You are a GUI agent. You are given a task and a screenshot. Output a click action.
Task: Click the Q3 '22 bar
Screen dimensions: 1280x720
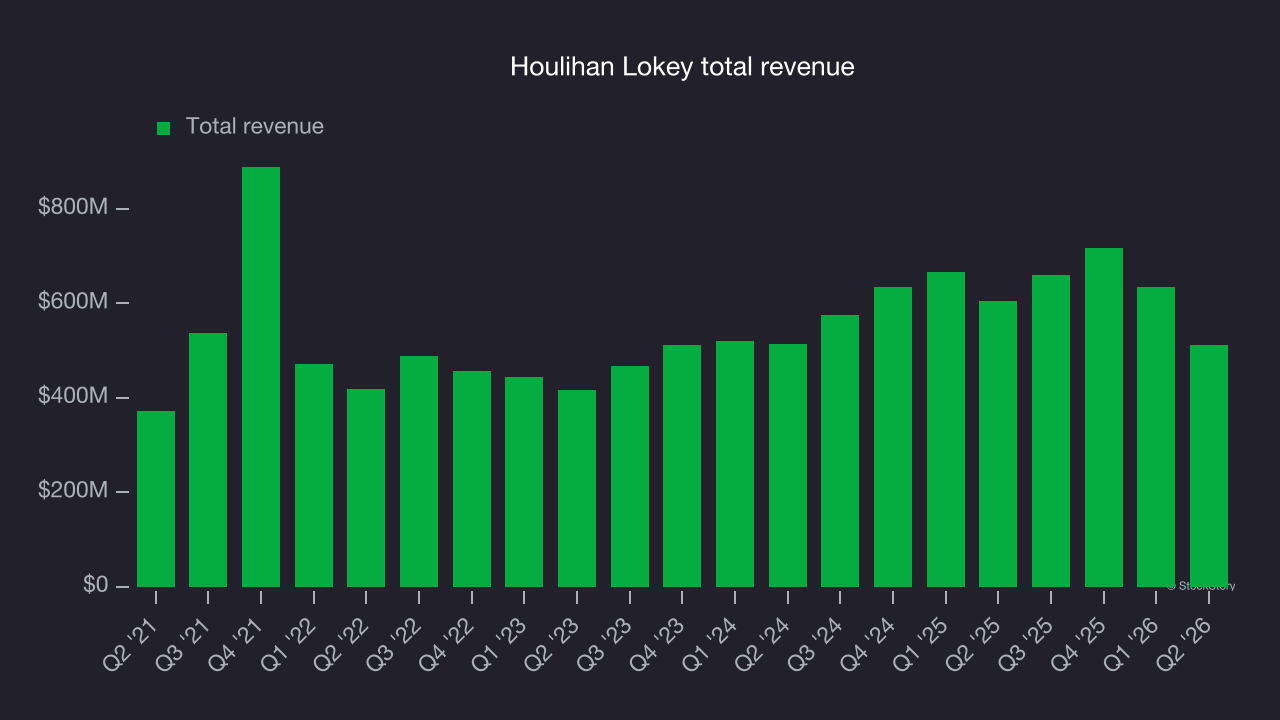[419, 471]
